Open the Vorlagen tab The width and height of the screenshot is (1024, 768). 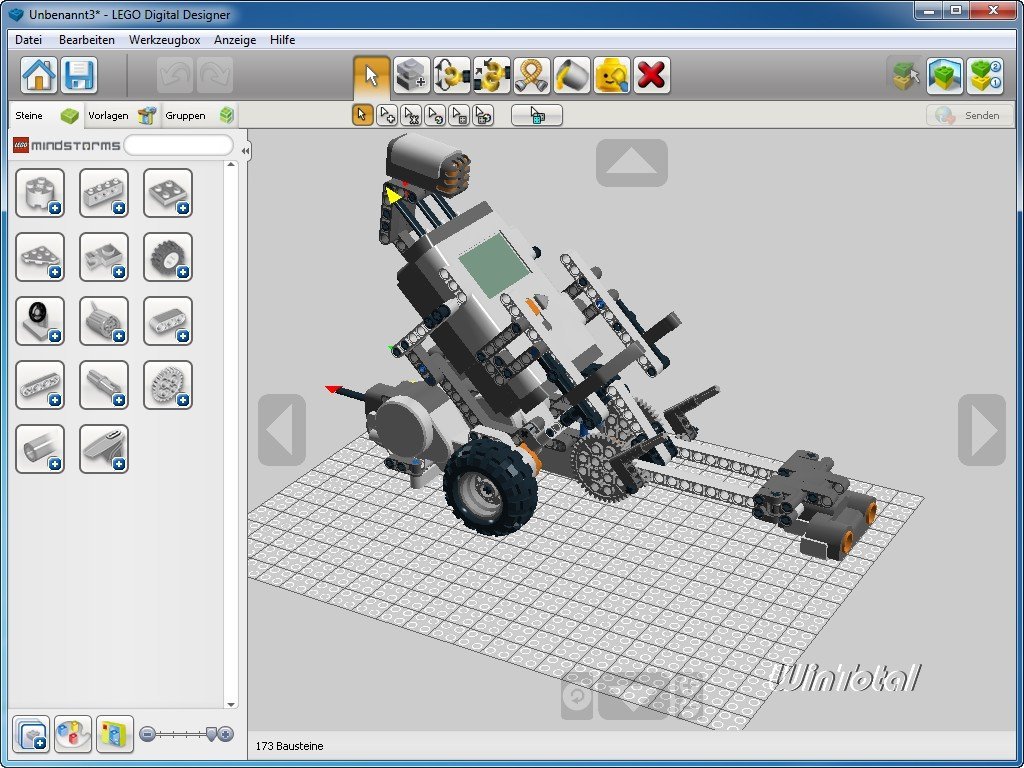(x=122, y=116)
